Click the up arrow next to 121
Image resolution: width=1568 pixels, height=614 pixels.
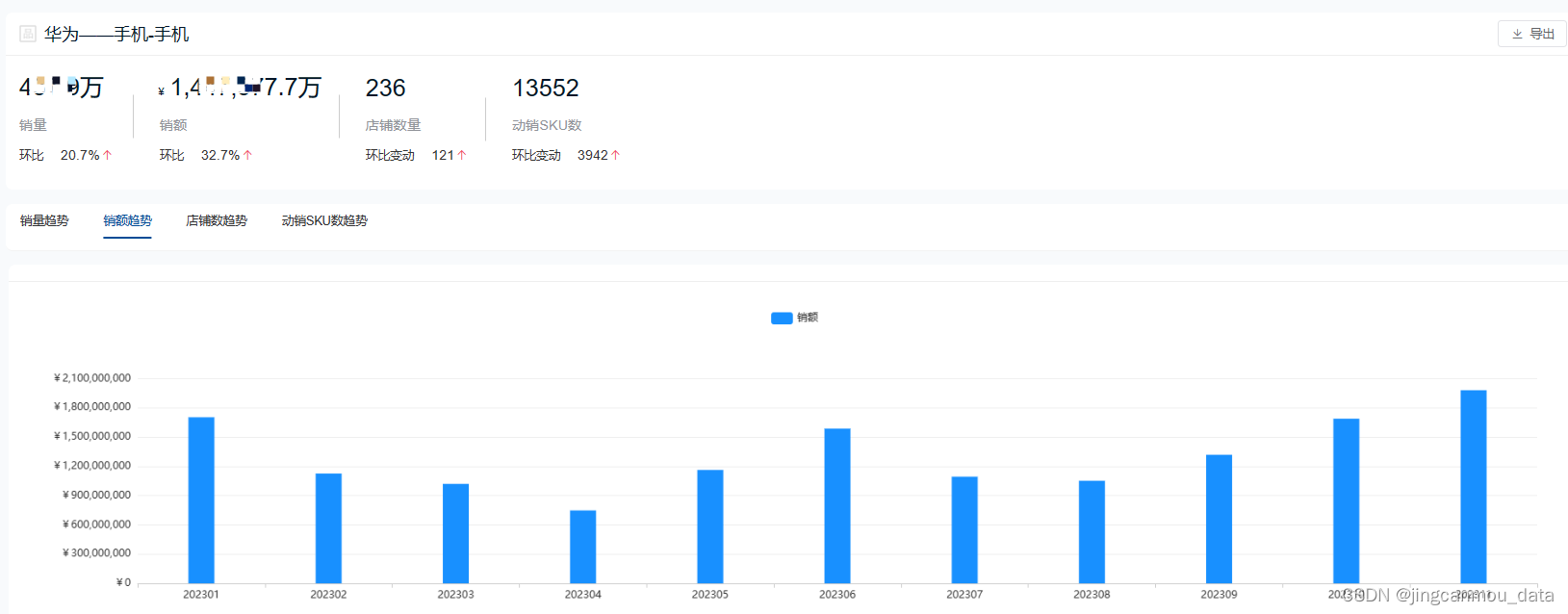462,155
